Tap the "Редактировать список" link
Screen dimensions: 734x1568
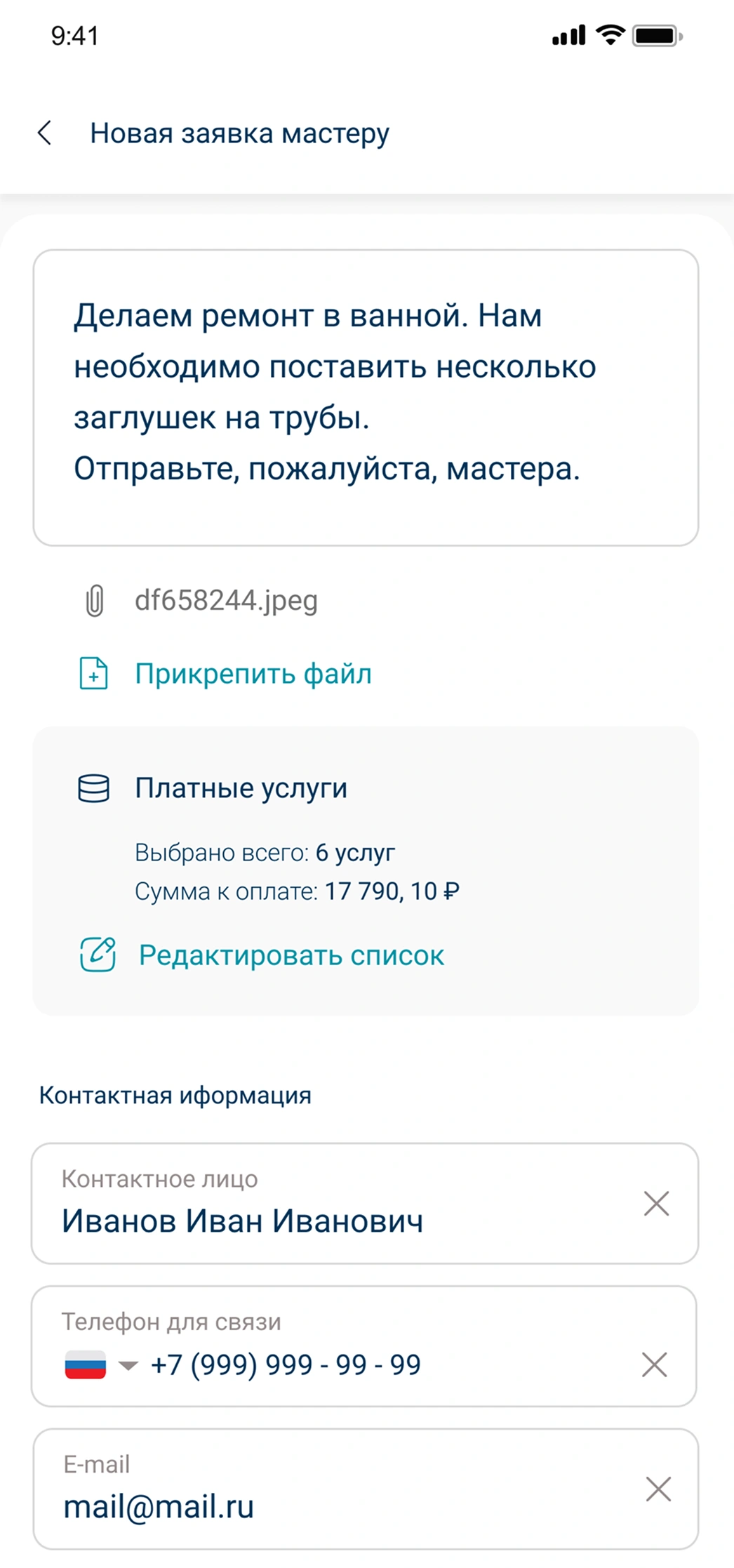[291, 955]
